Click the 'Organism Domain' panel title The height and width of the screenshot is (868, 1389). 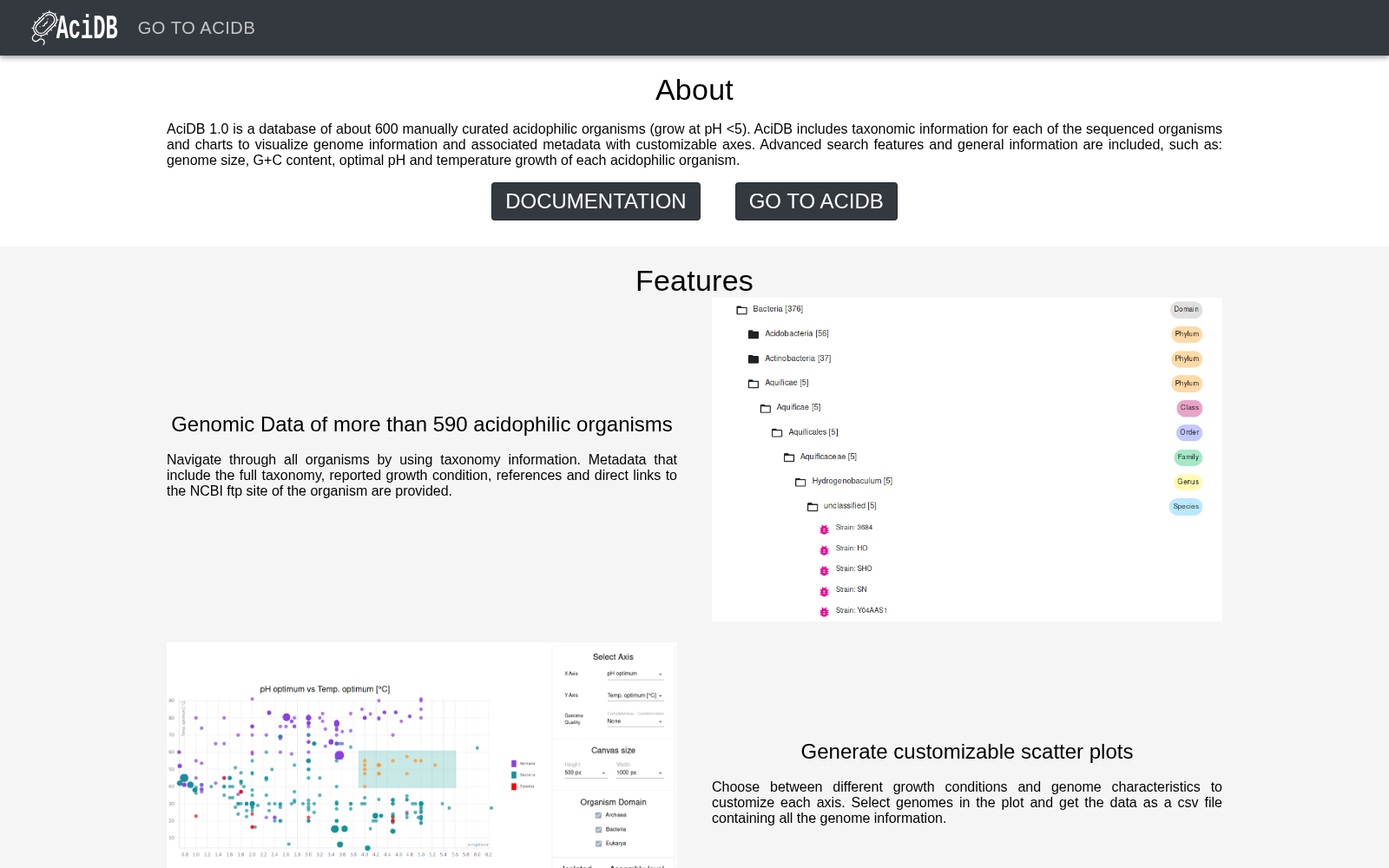tap(613, 802)
